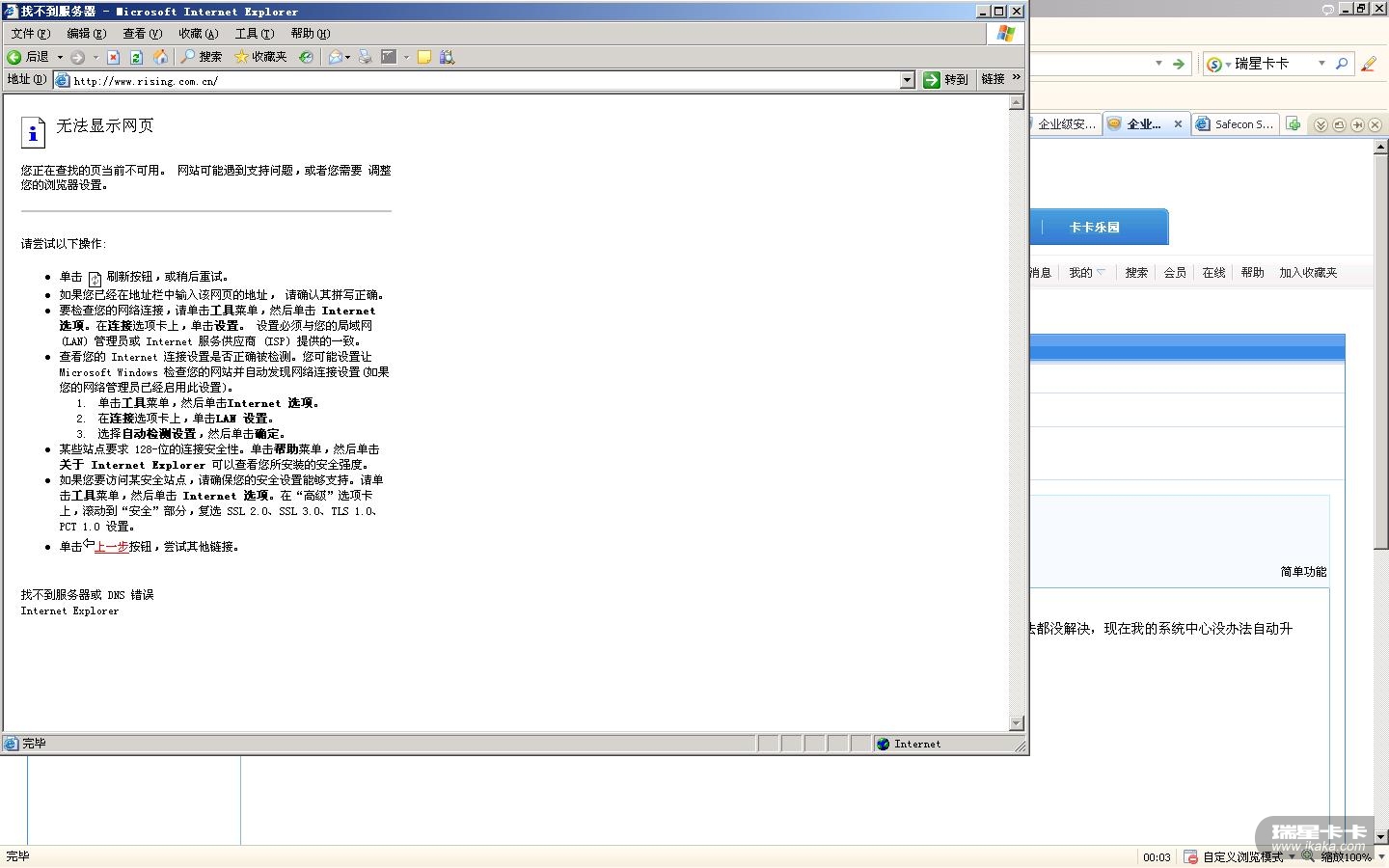Image resolution: width=1389 pixels, height=868 pixels.
Task: Click the grey Forward arrow icon in Internet Explorer
Action: pyautogui.click(x=78, y=57)
